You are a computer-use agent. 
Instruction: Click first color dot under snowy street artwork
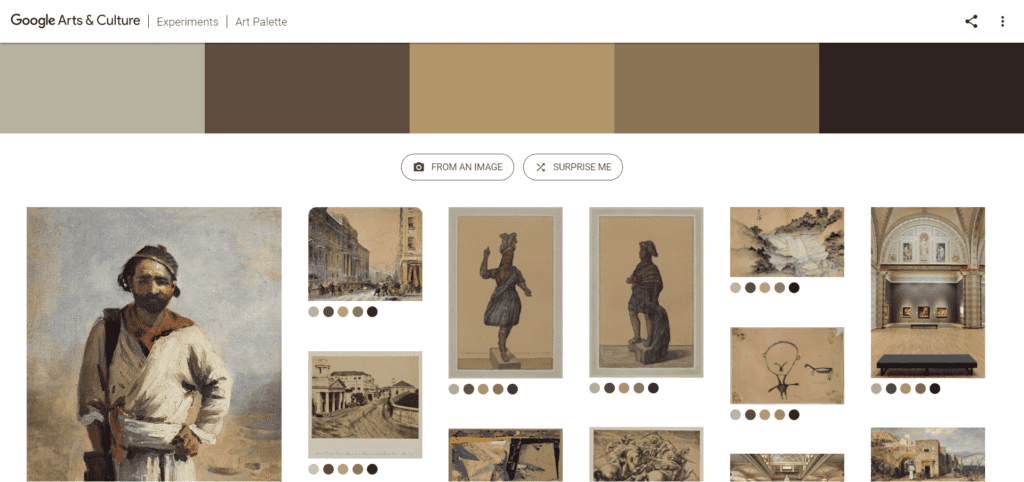click(313, 312)
